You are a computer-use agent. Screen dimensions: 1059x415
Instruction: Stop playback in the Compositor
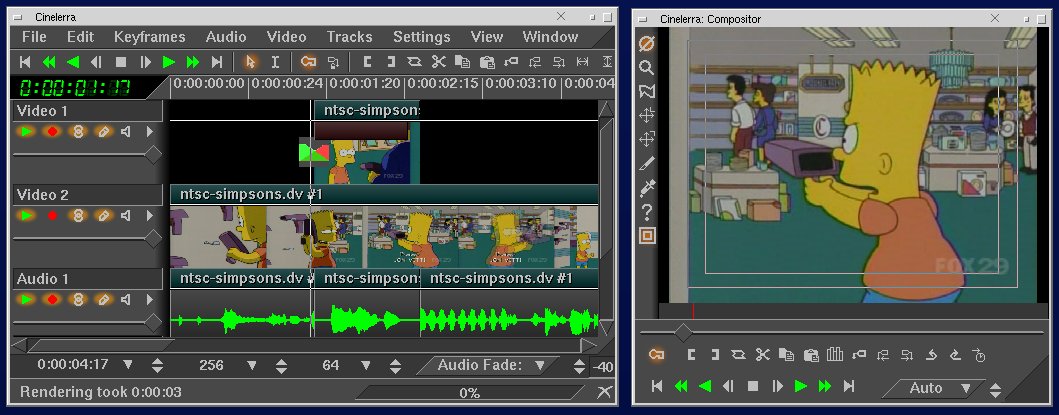(753, 386)
